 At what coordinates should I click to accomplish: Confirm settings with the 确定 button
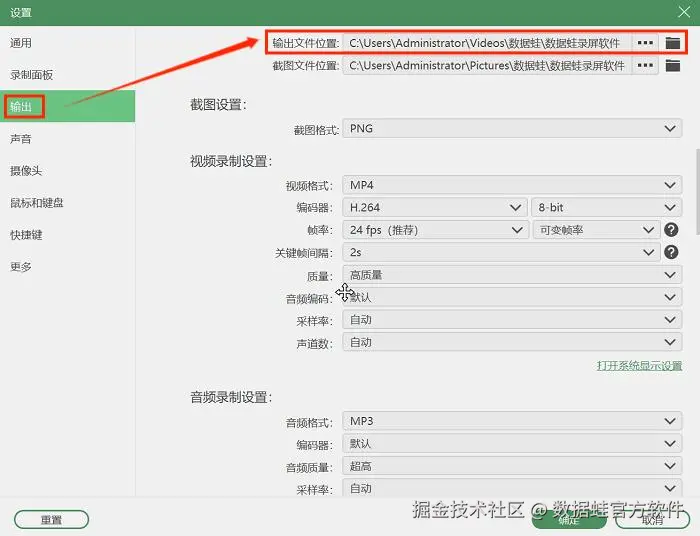tap(569, 519)
